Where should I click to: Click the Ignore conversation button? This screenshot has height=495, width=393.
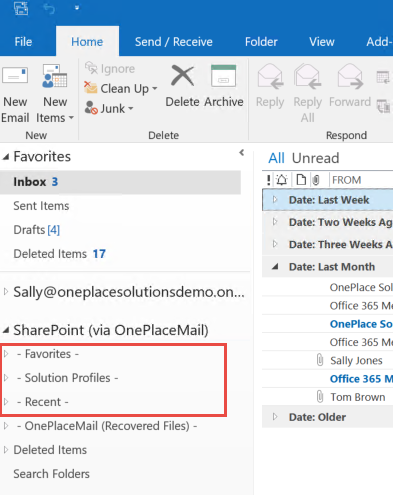click(x=110, y=69)
